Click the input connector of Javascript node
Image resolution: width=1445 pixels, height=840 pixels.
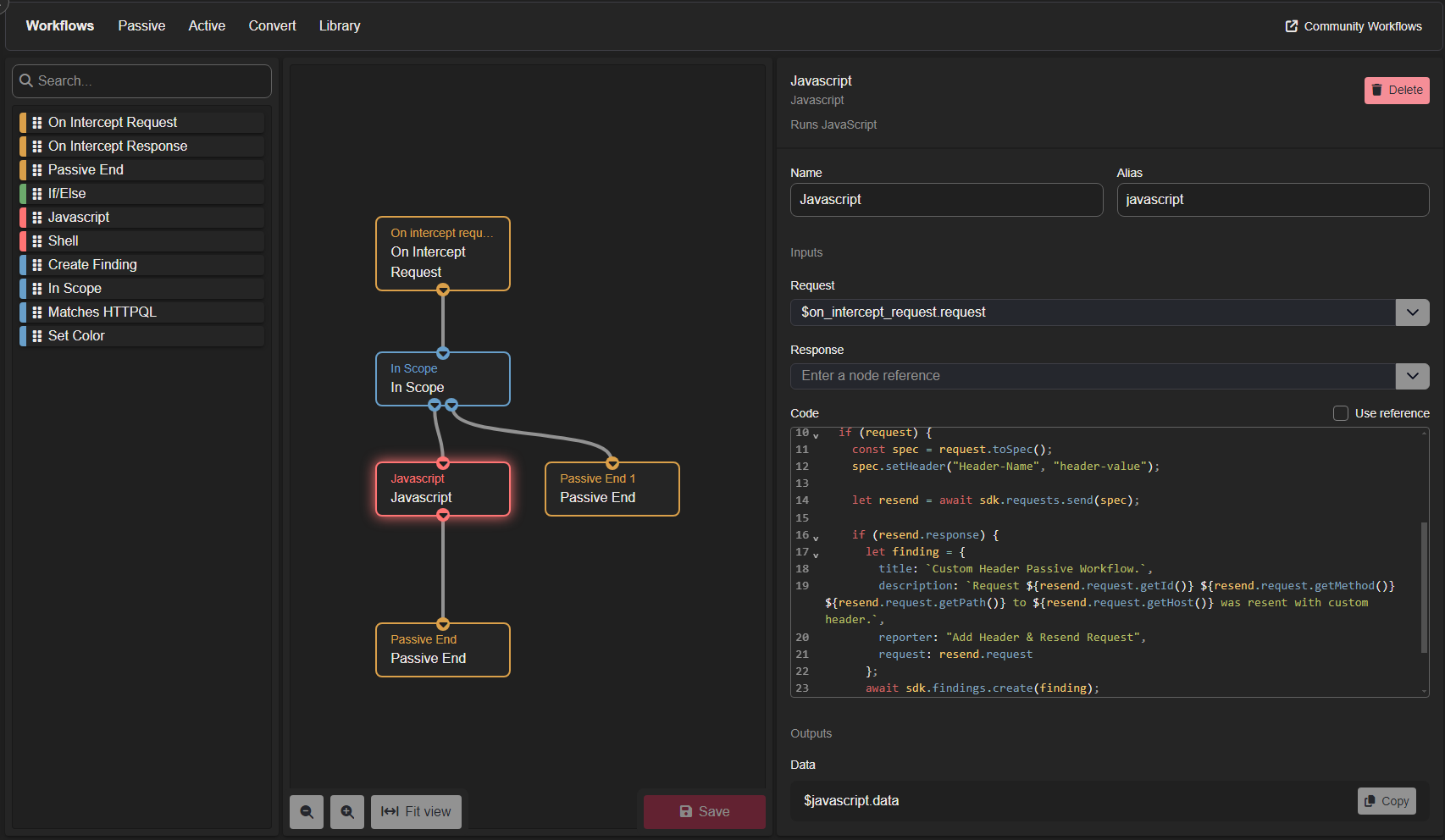443,463
